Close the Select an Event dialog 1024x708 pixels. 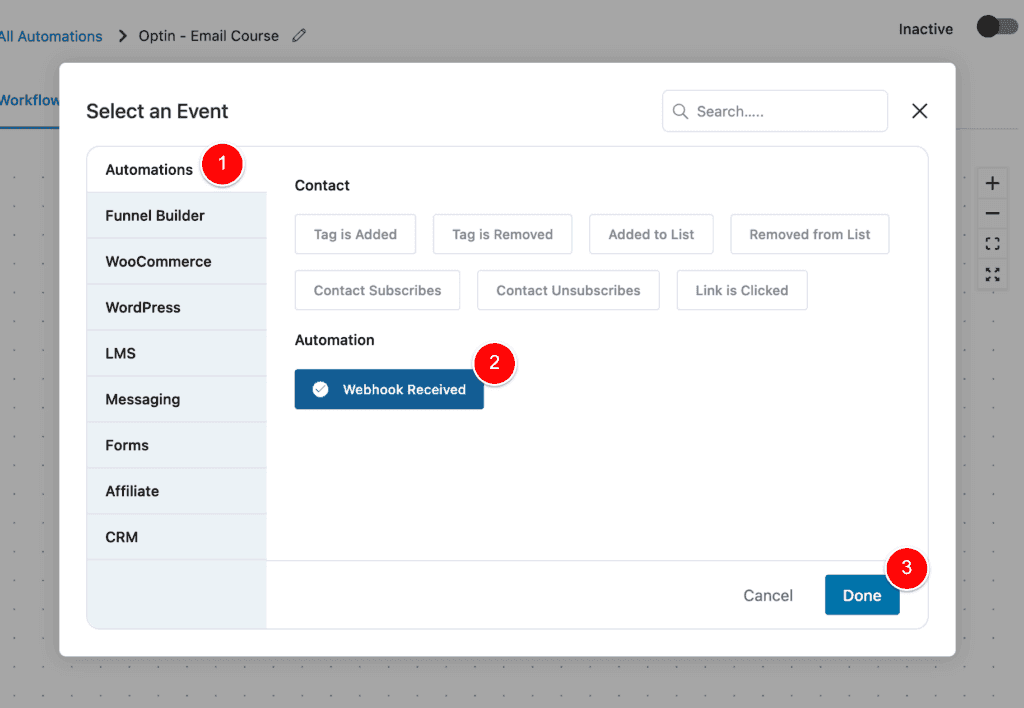click(919, 111)
